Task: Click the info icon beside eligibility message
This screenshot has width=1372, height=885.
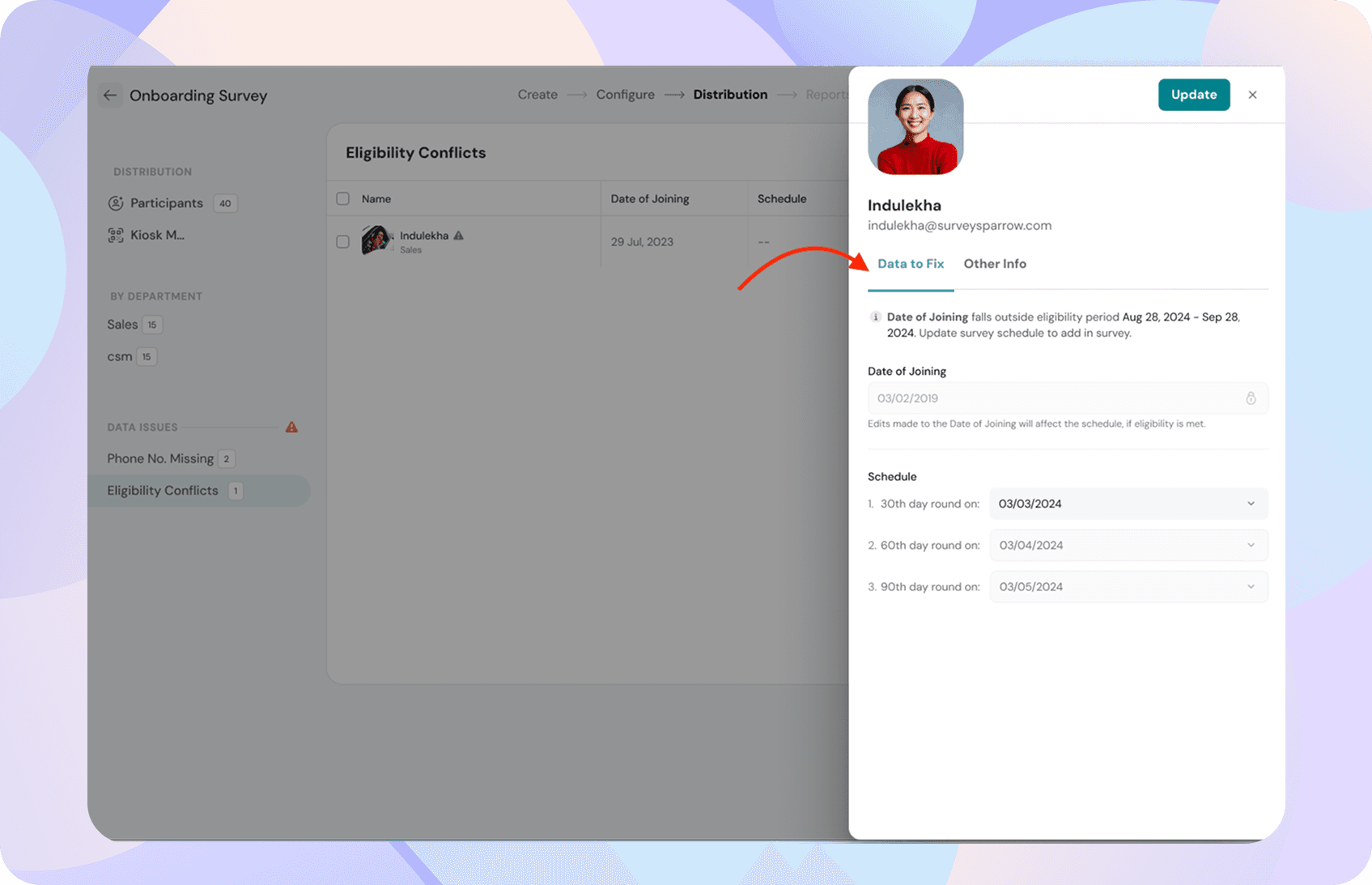Action: tap(875, 317)
